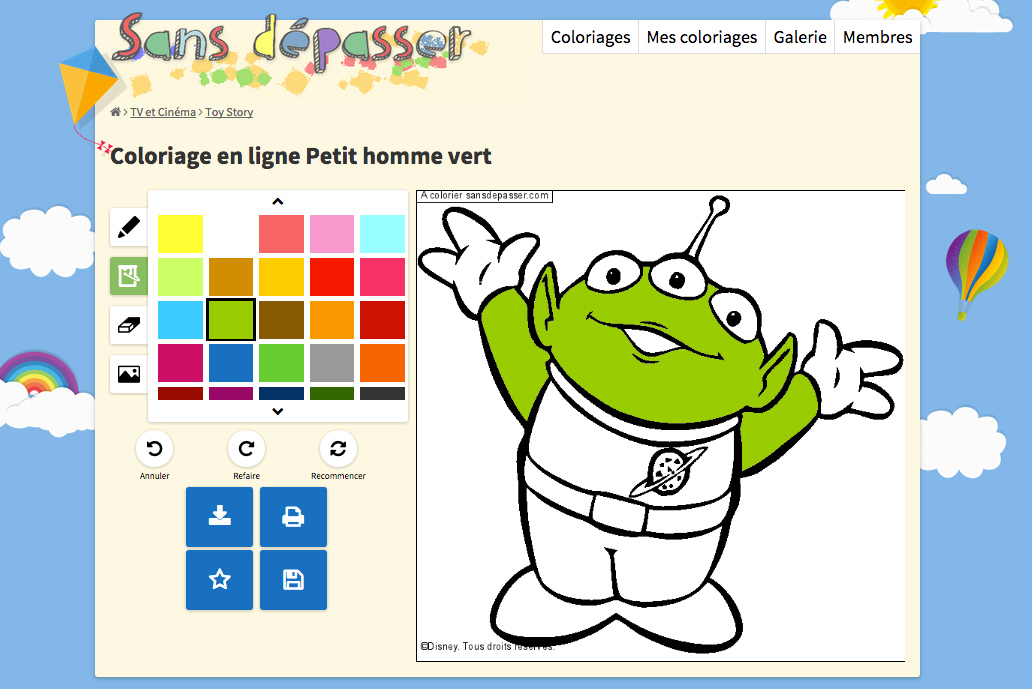1032x689 pixels.
Task: Pick the gray swatch
Action: click(332, 363)
